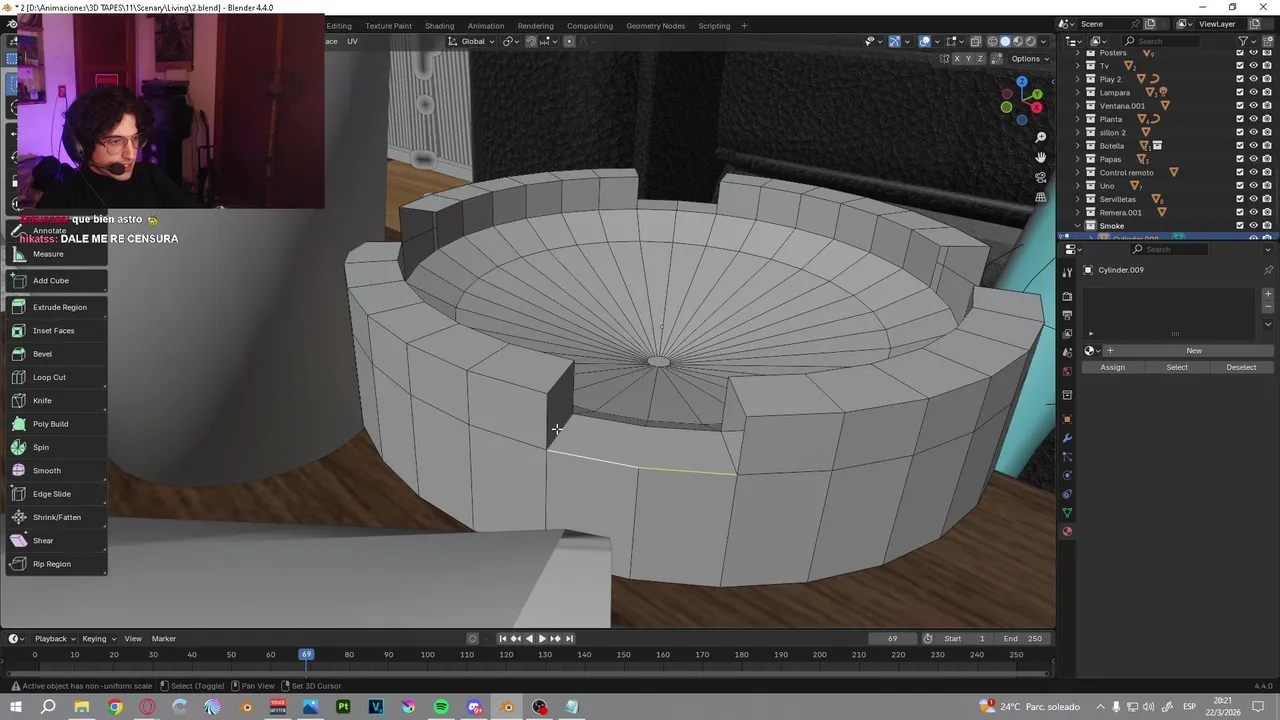Open the Object Data green triangle tab

1067,513
